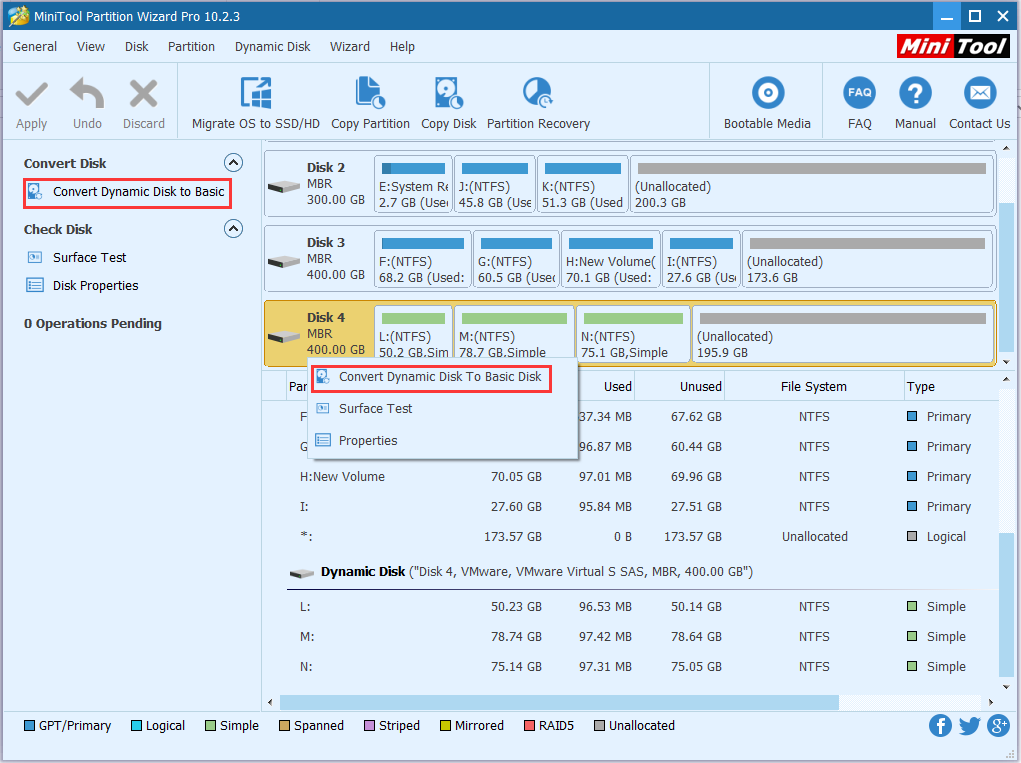Choose Surface Test from context menu
Image resolution: width=1021 pixels, height=763 pixels.
443,409
